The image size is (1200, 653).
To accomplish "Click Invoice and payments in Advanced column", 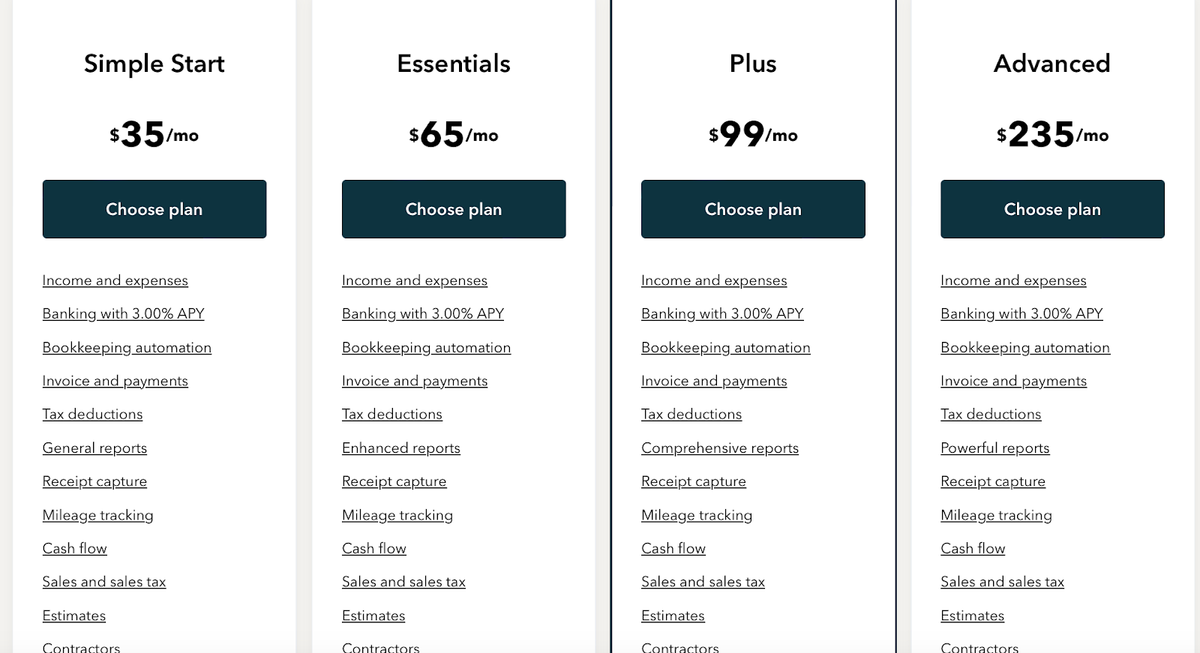I will tap(1013, 381).
